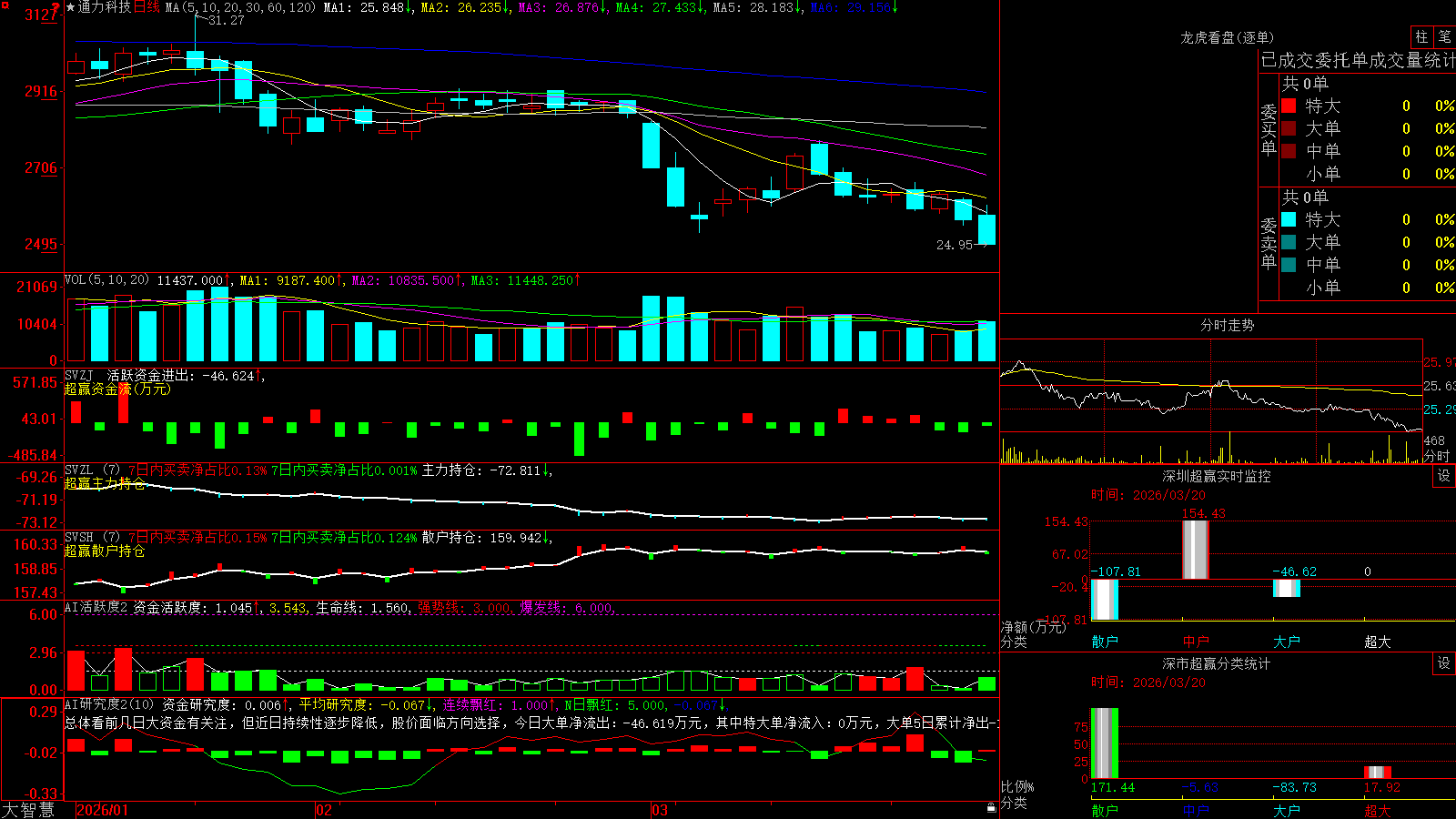Click the 超赢主力持仓 label
The image size is (1456, 819).
click(x=105, y=483)
